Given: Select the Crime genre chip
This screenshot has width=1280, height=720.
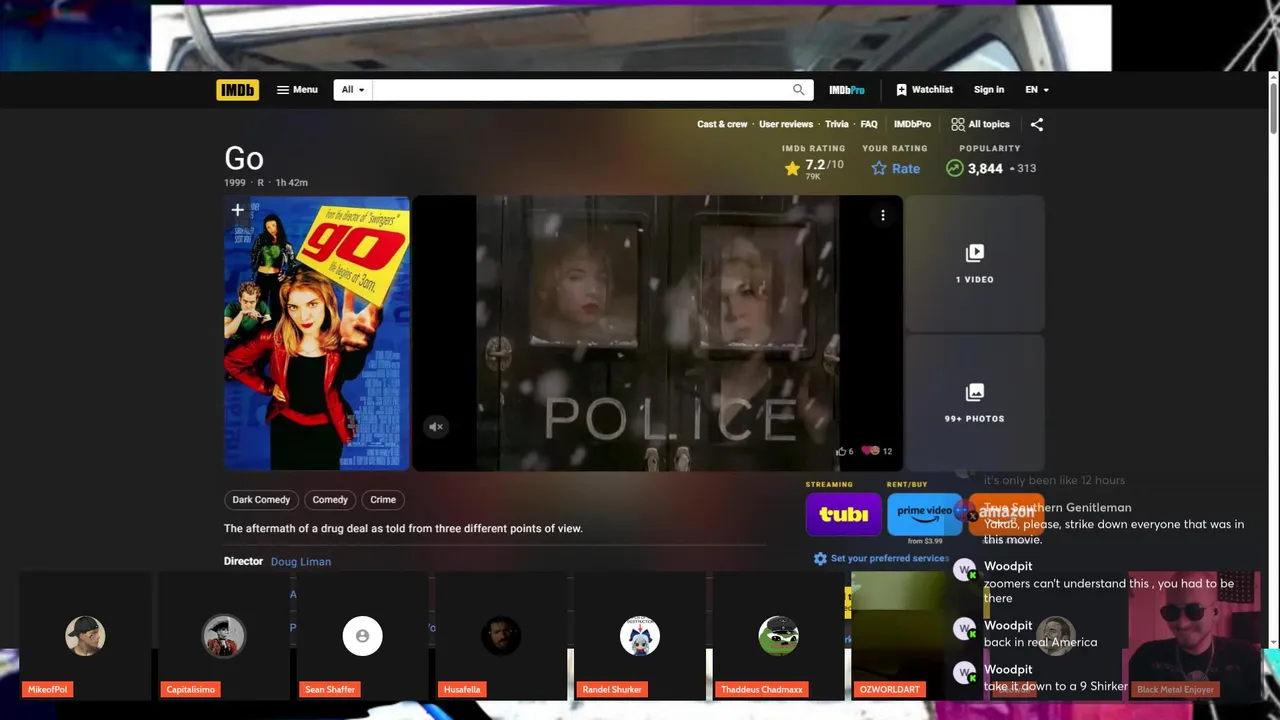Looking at the screenshot, I should 383,500.
